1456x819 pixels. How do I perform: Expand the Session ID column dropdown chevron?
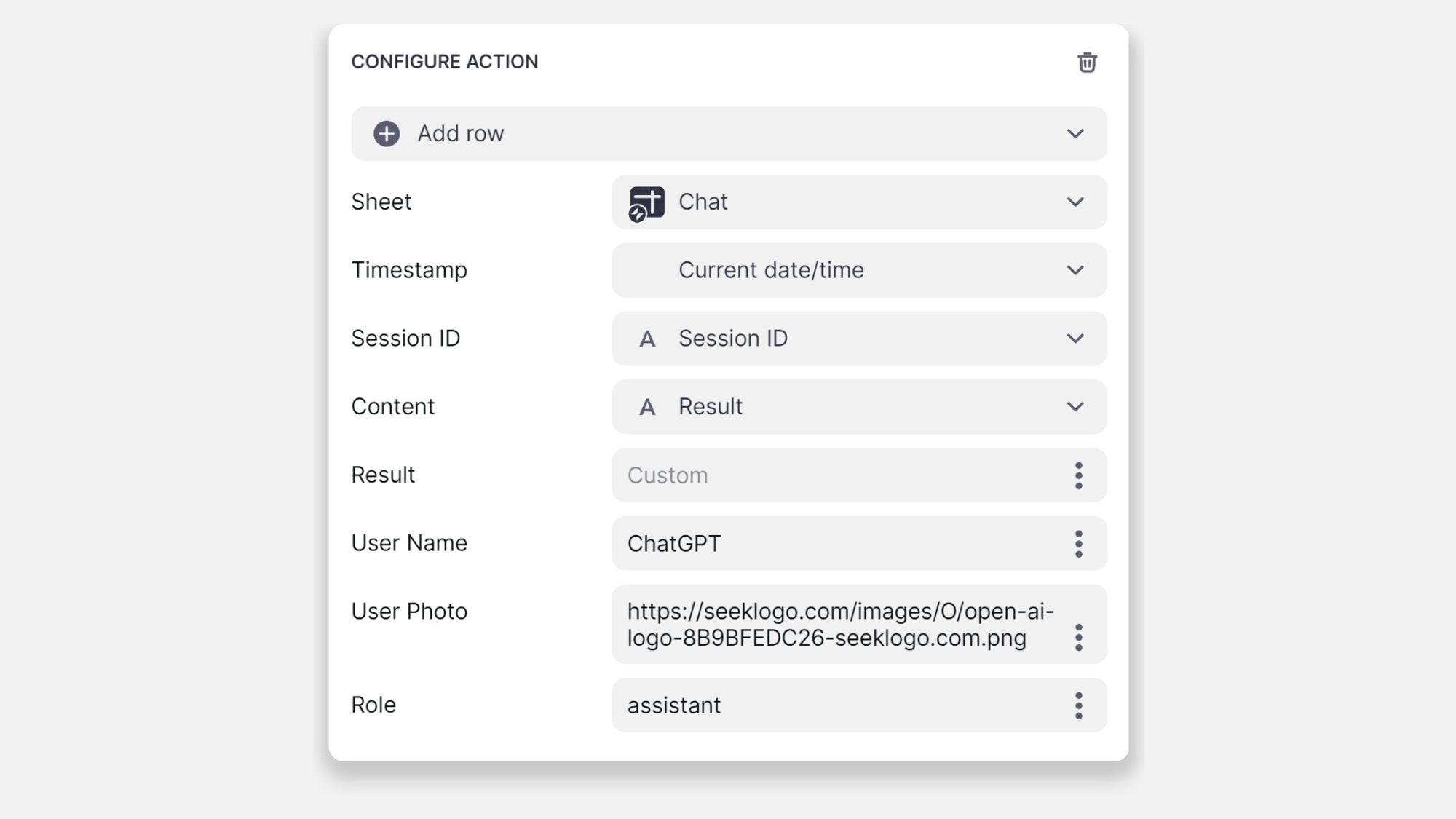[1075, 339]
